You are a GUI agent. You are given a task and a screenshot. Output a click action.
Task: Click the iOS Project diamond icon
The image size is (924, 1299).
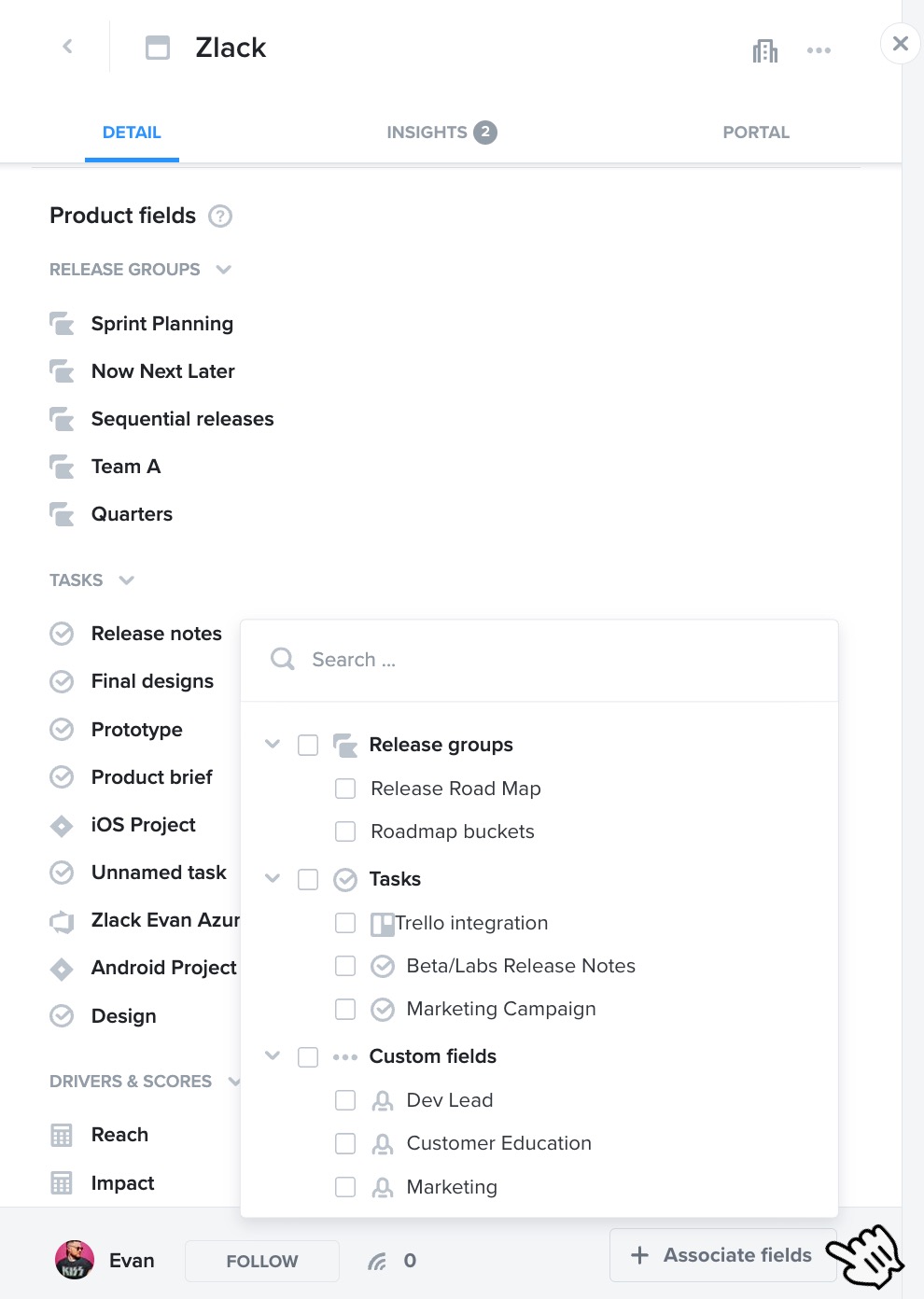(62, 826)
